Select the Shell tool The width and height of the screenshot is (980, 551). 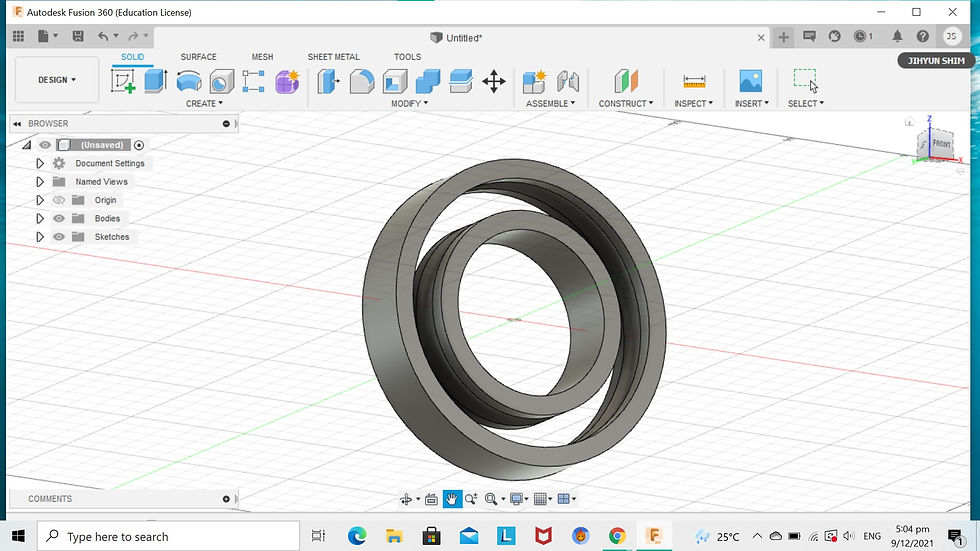[395, 81]
